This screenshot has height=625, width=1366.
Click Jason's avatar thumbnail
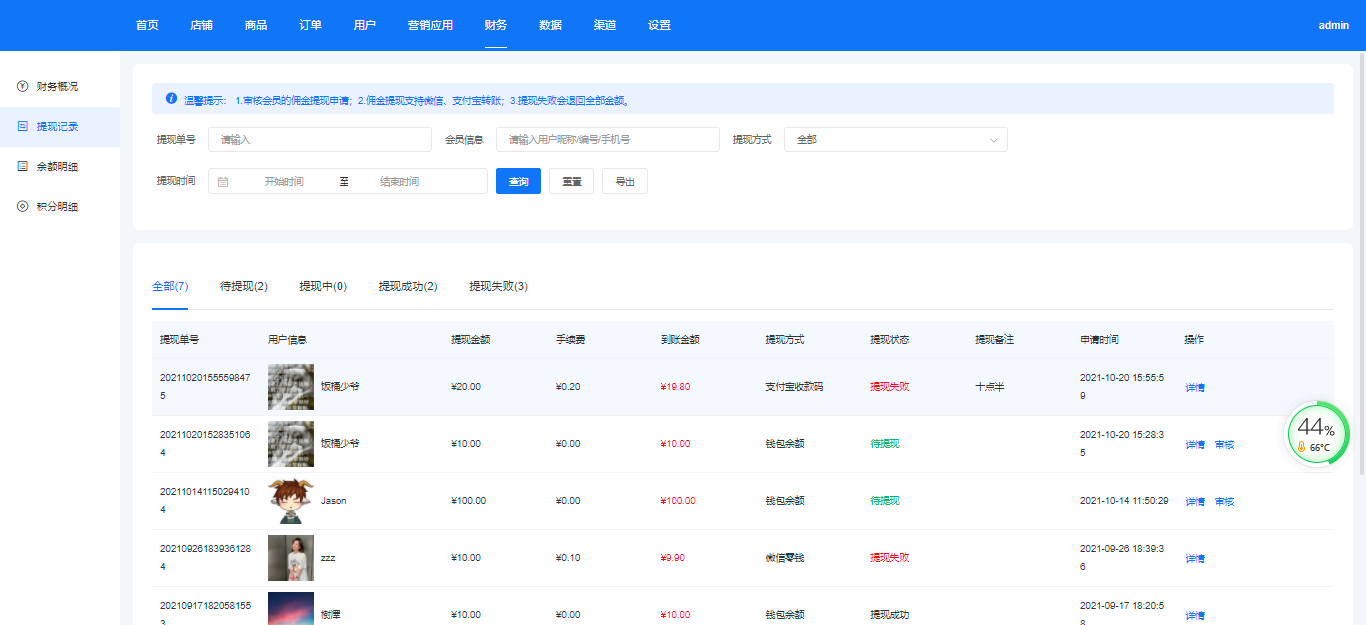pyautogui.click(x=291, y=501)
